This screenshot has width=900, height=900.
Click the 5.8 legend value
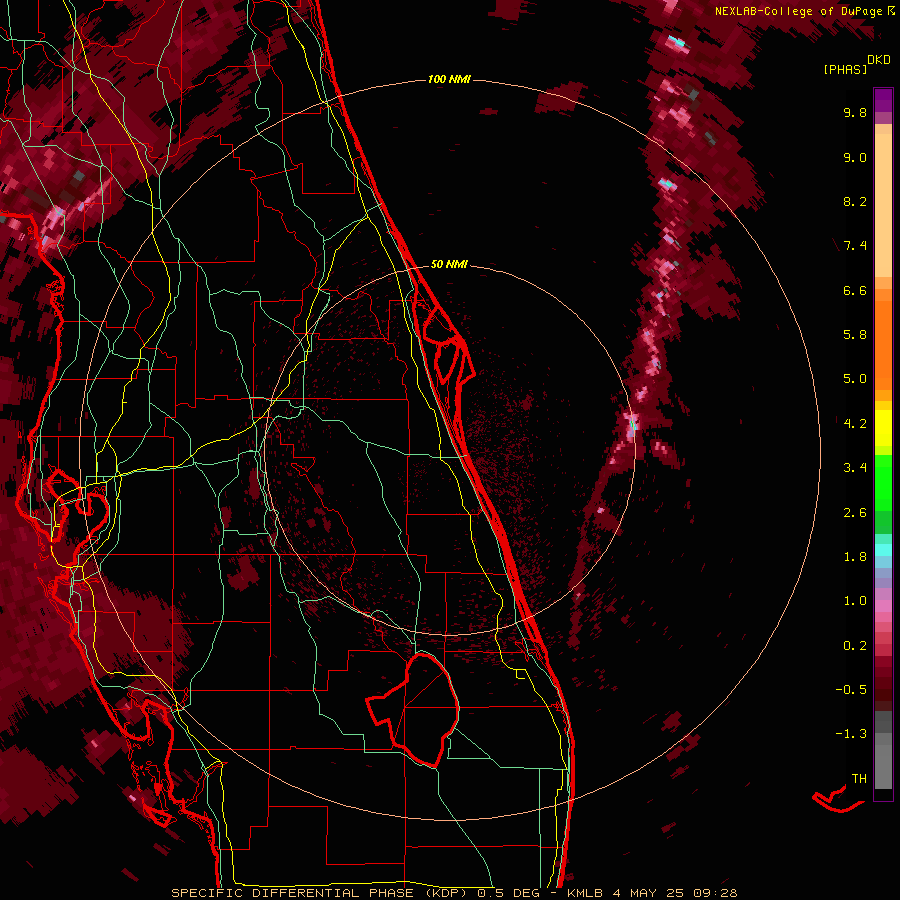click(855, 335)
